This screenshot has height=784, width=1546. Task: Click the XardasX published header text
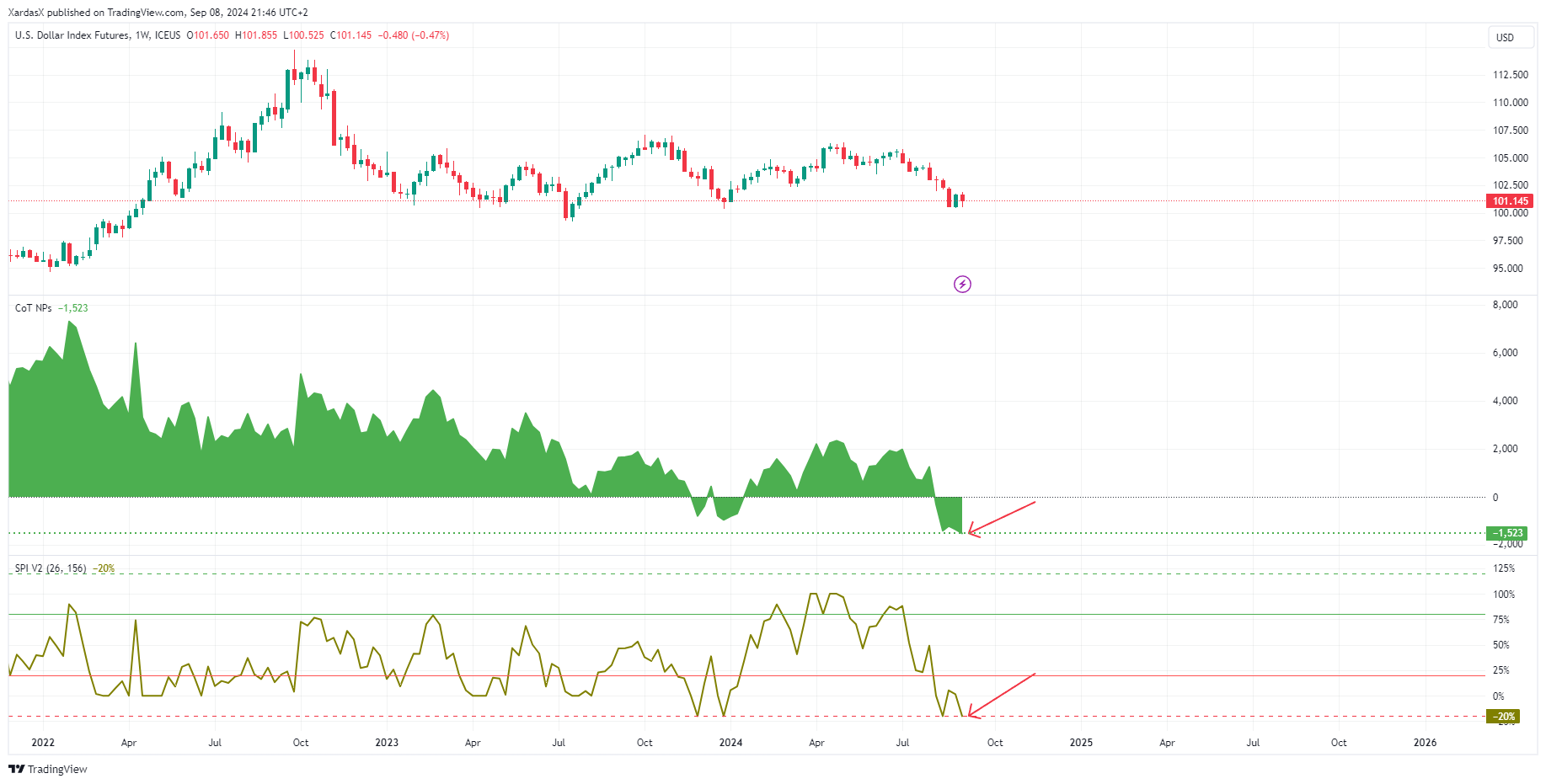(158, 13)
